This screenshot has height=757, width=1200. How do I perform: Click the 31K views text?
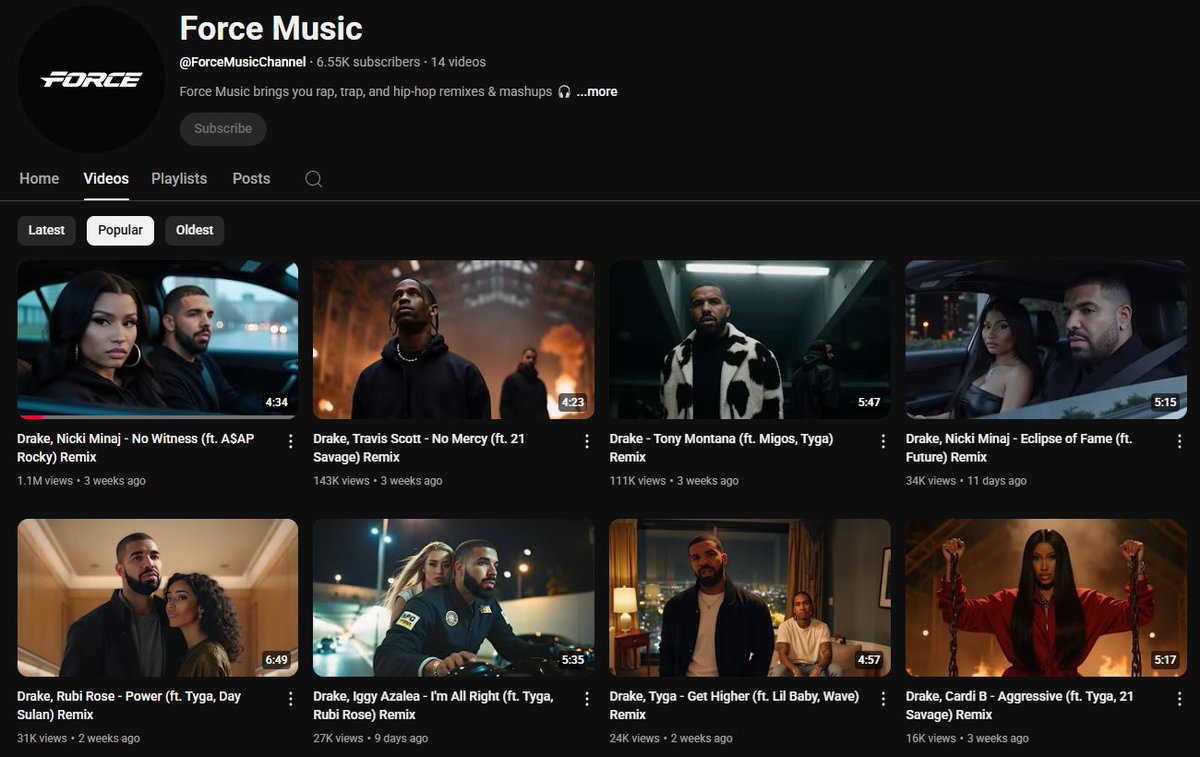pyautogui.click(x=42, y=739)
